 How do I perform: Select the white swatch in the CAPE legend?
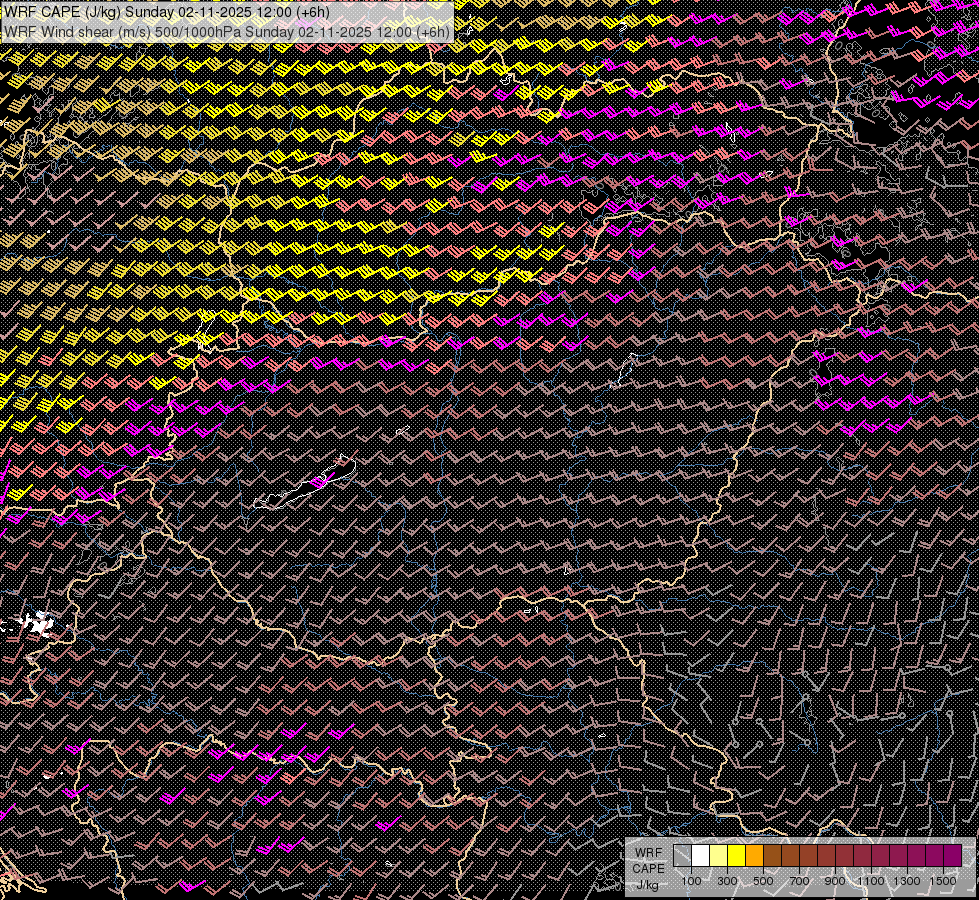pyautogui.click(x=701, y=856)
